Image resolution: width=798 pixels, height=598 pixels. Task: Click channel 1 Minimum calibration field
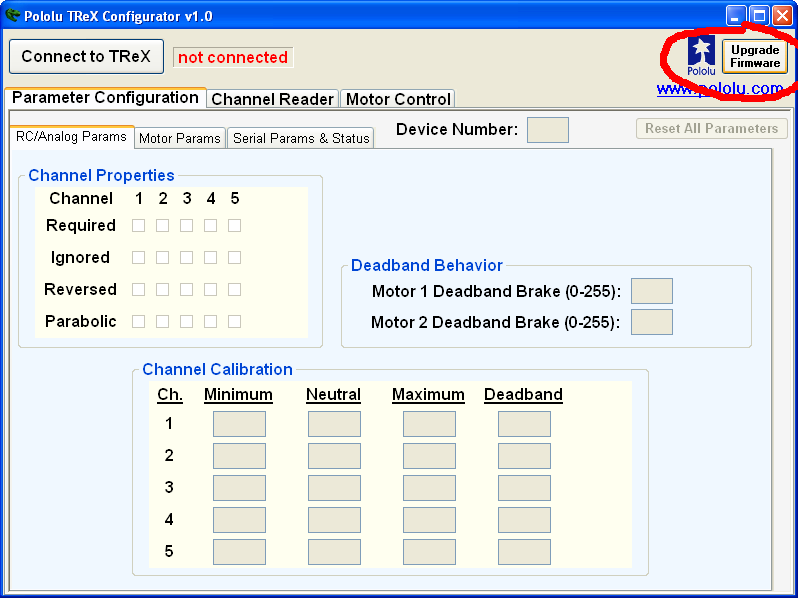tap(239, 424)
